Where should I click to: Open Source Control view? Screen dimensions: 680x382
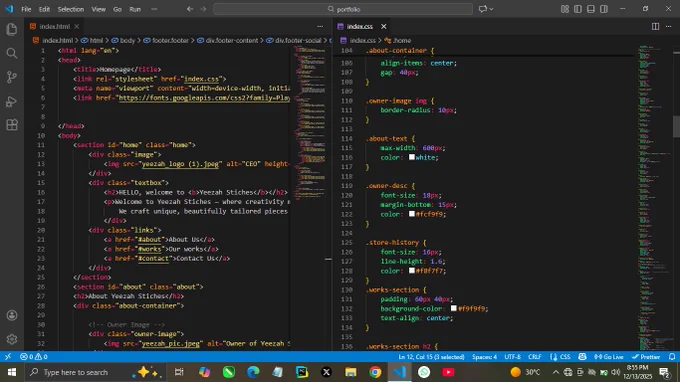pos(12,77)
